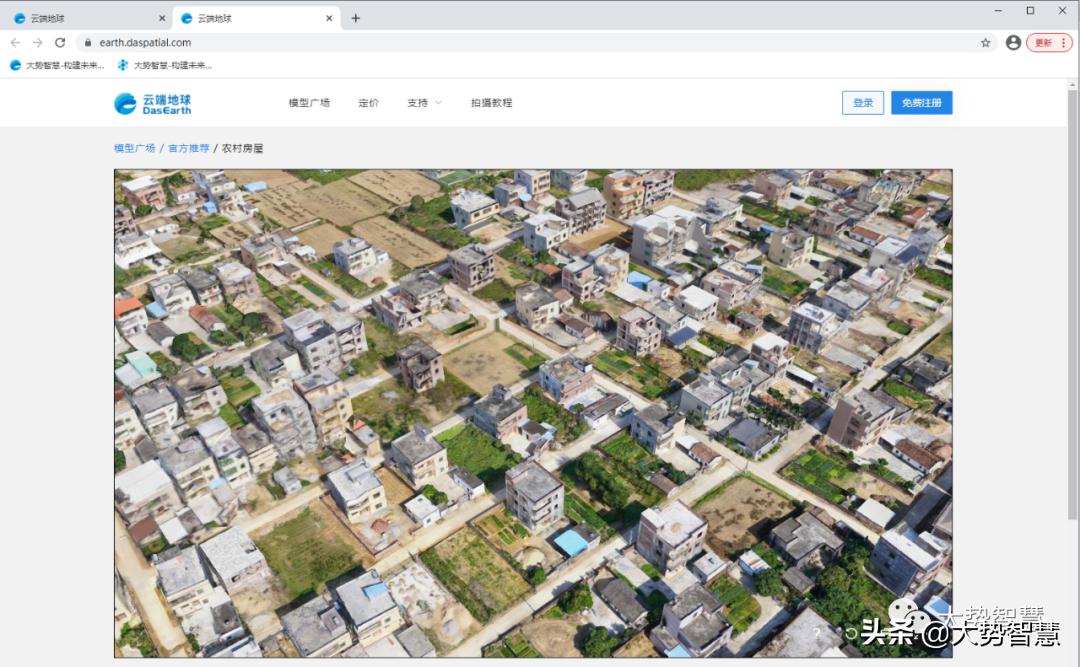Screen dimensions: 1080x667
Task: Click the page vertical scrollbar thumb
Action: (1072, 303)
